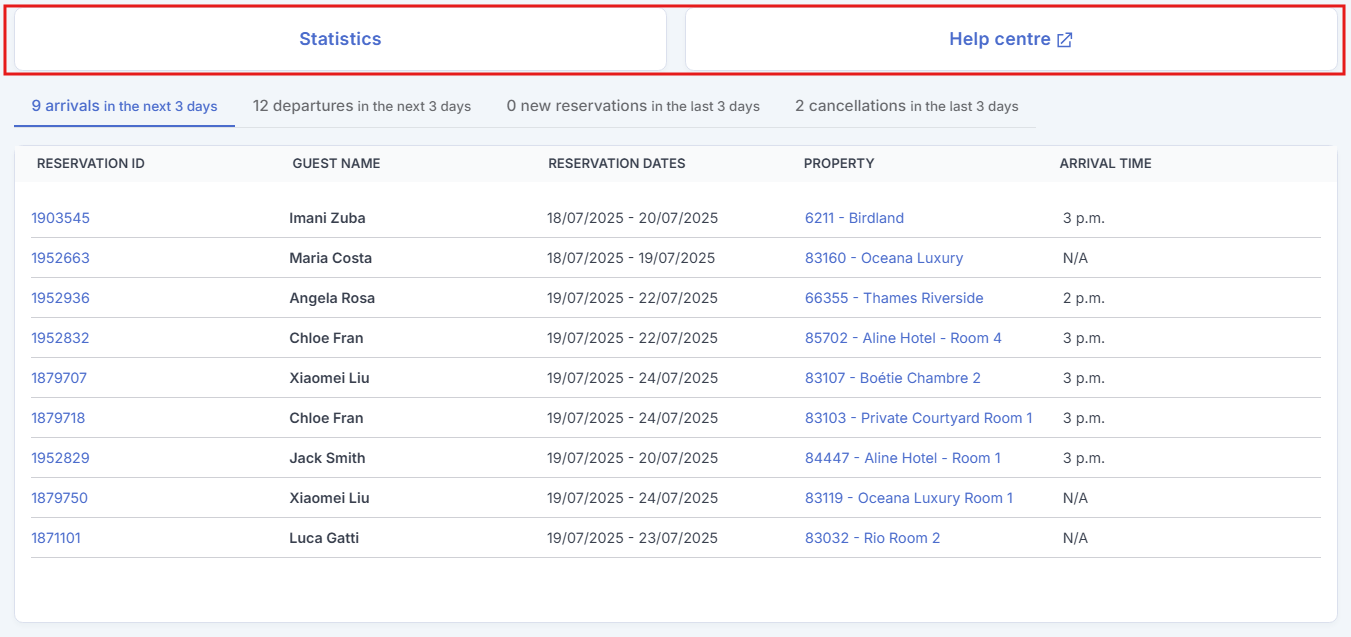Click dates 18/07/2025 - 19/07/2025
Viewport: 1351px width, 637px height.
click(x=631, y=258)
